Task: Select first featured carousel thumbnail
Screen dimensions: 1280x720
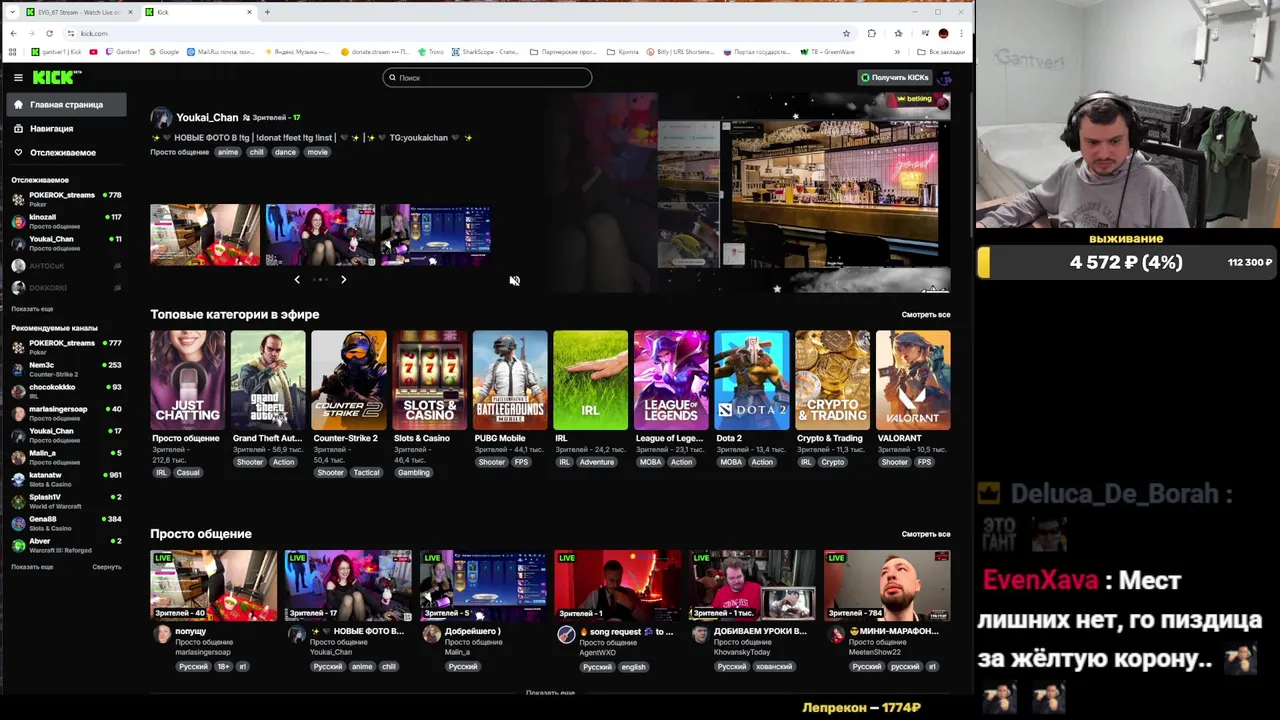Action: tap(205, 235)
